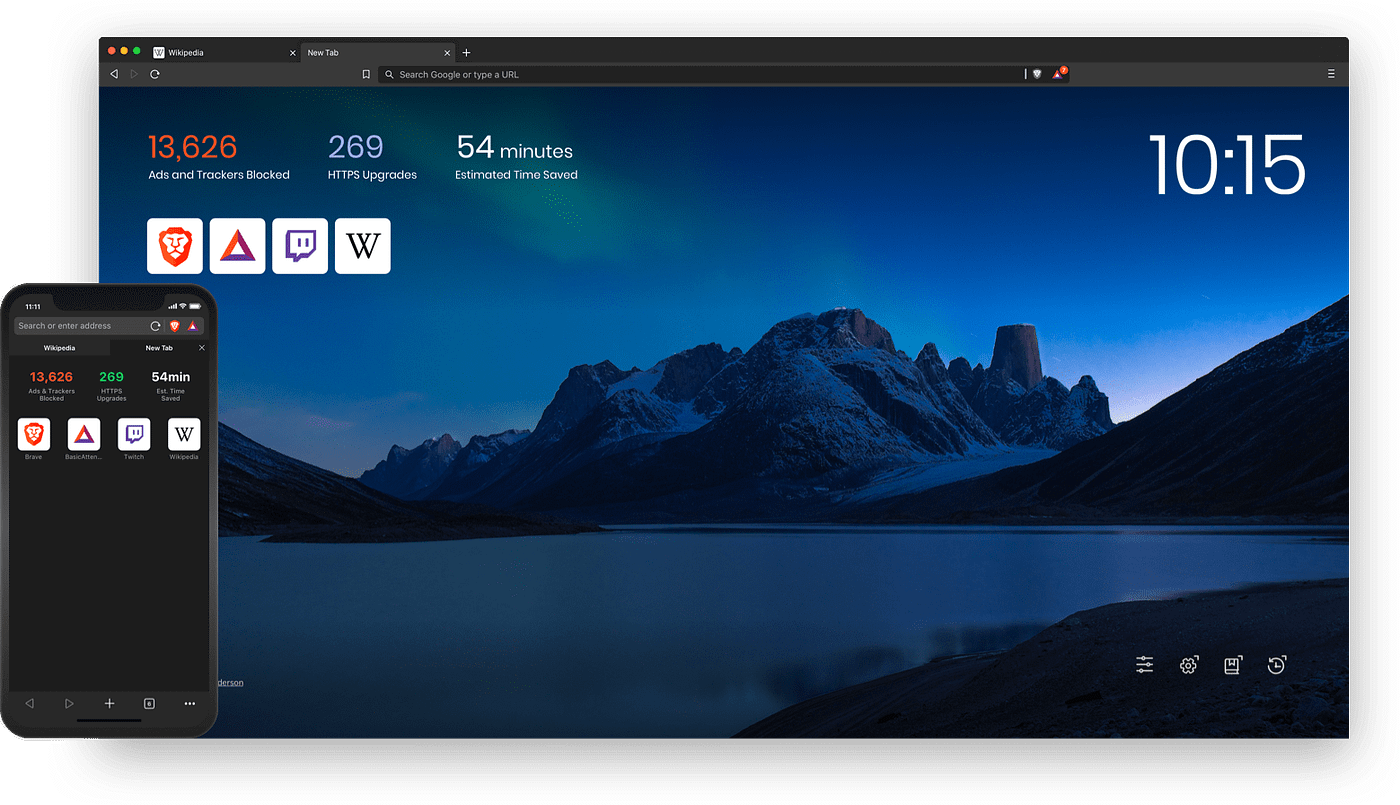Screen dimensions: 1400x805
Task: Add new tab with phone bottom plus
Action: (x=109, y=704)
